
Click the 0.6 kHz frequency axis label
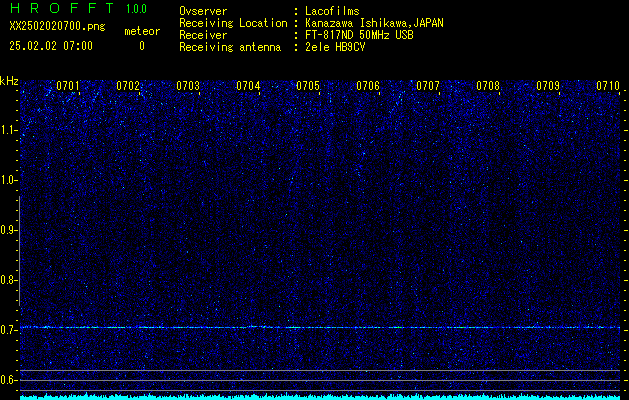pyautogui.click(x=8, y=380)
